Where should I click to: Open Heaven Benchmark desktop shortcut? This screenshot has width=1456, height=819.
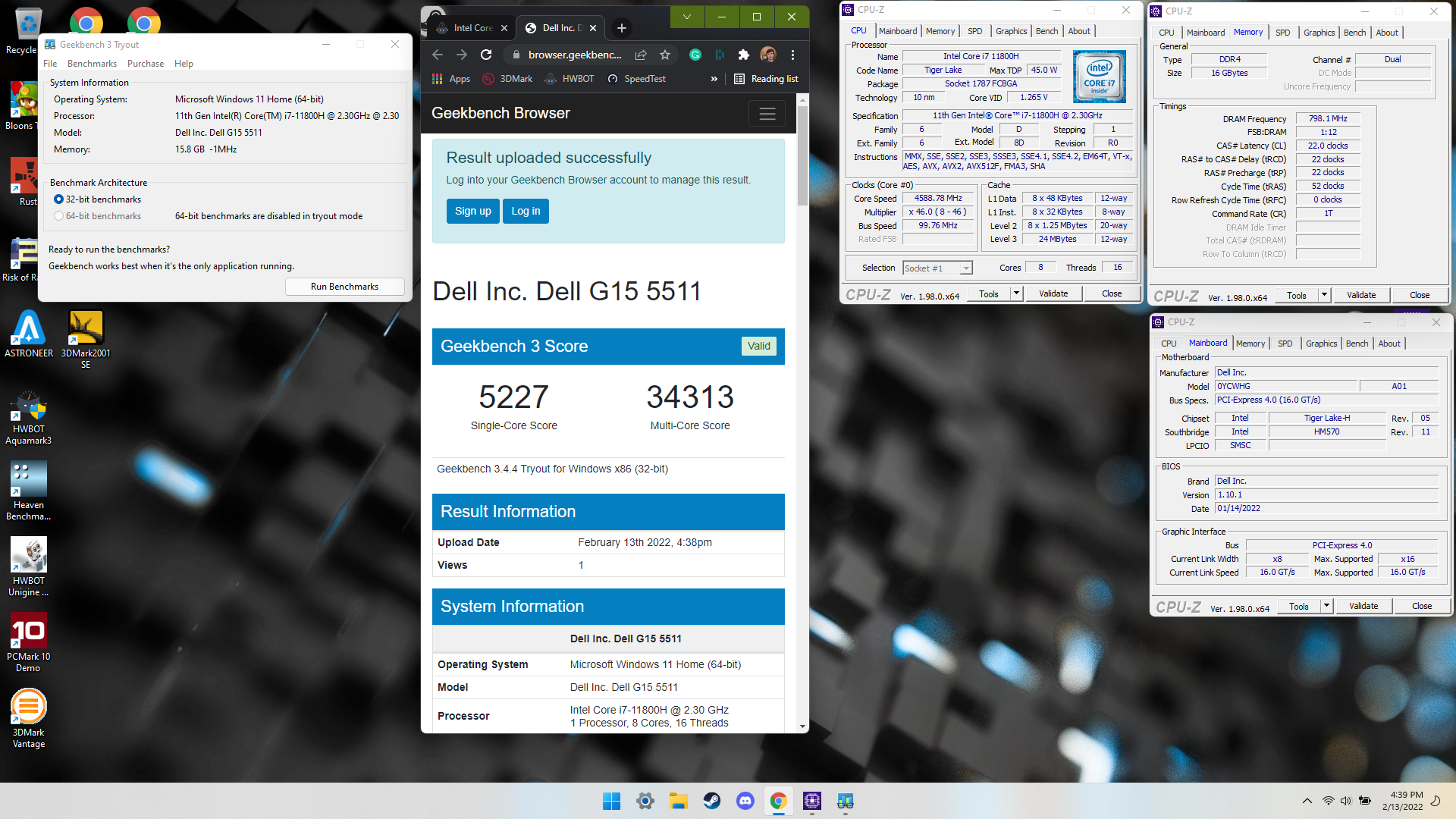29,491
